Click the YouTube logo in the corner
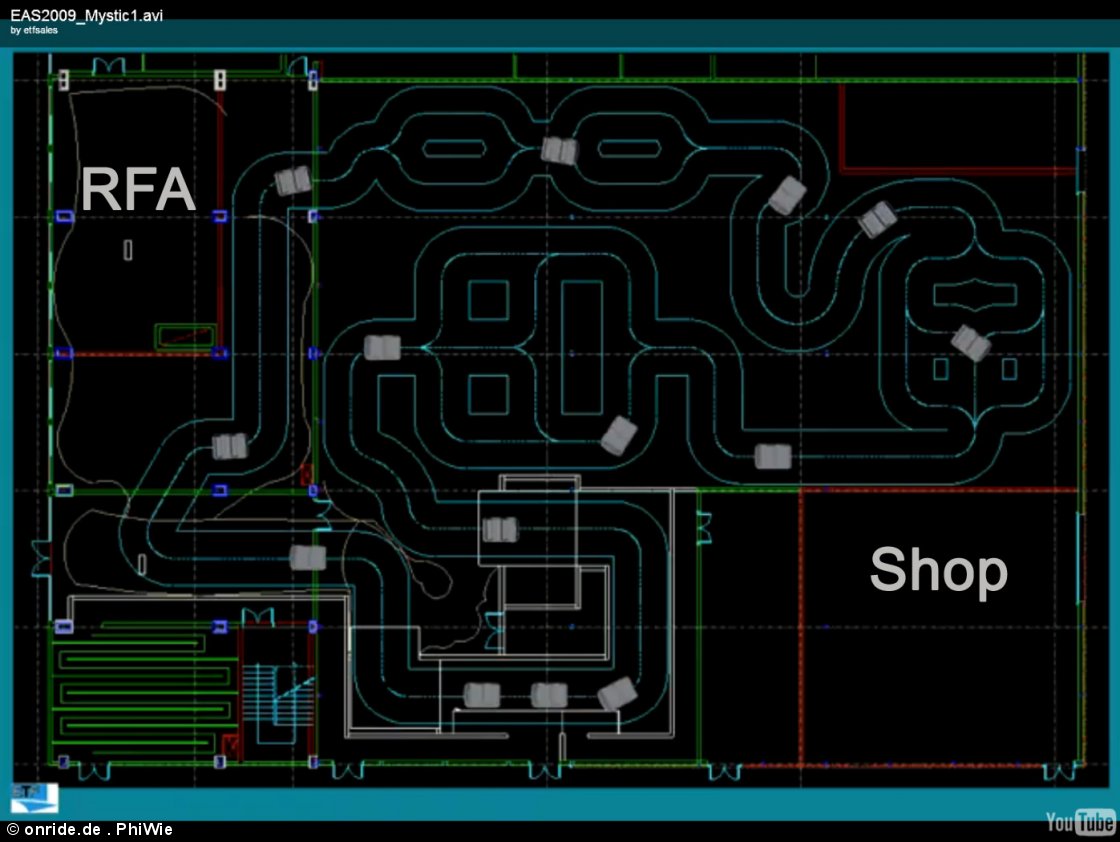 [1080, 822]
